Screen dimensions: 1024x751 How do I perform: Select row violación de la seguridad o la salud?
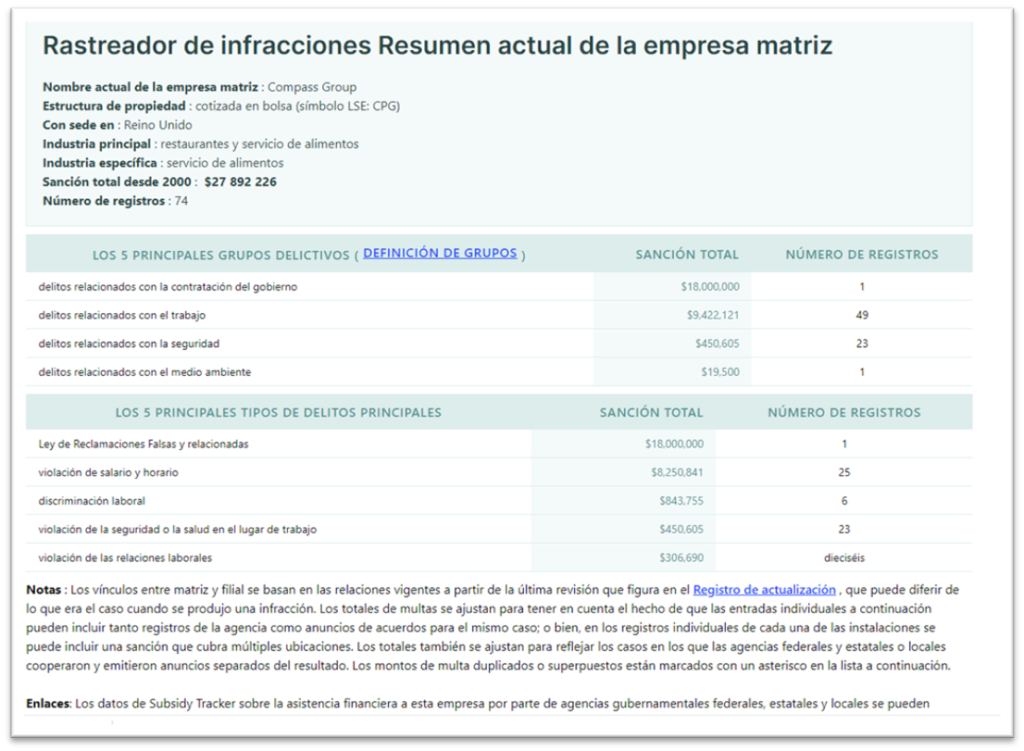(x=499, y=529)
